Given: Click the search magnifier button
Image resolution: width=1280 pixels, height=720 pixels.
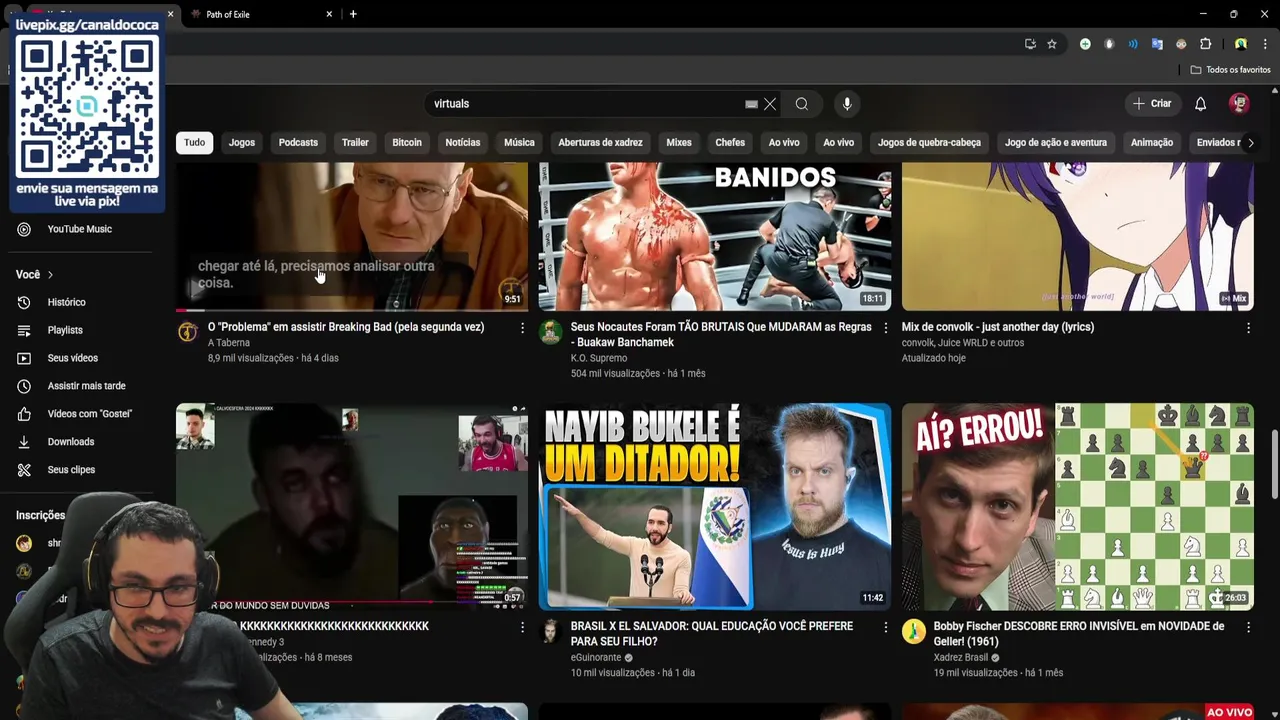Looking at the screenshot, I should (802, 104).
